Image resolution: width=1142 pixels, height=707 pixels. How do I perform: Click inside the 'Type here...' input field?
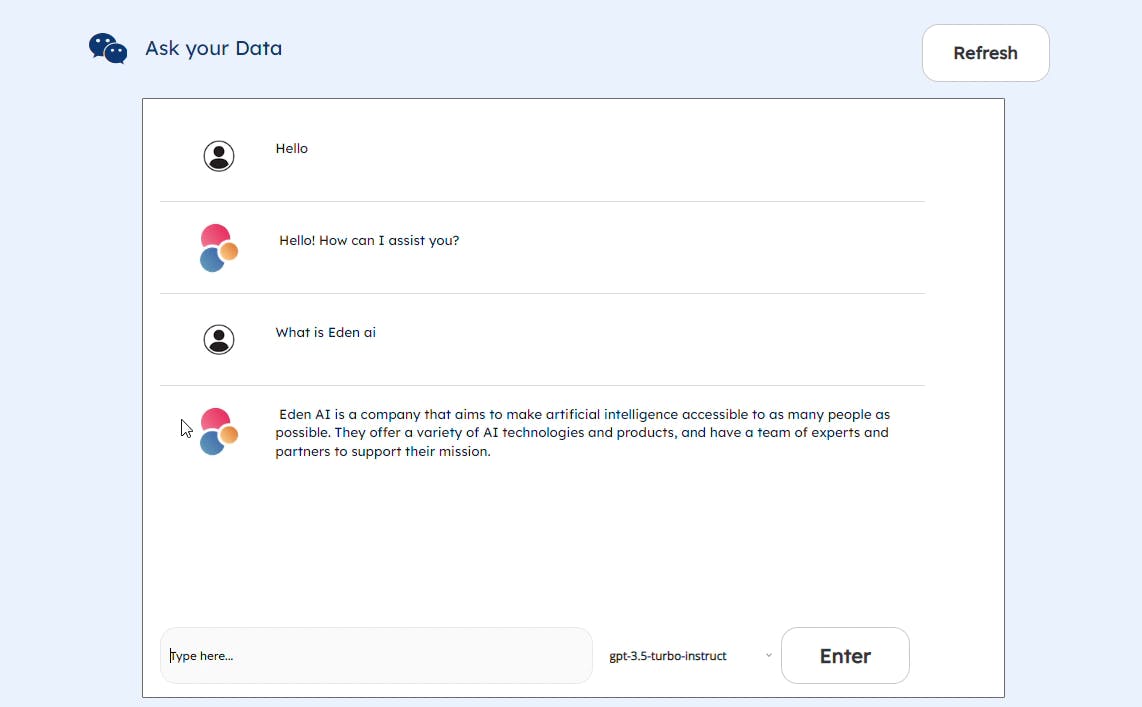[x=375, y=656]
